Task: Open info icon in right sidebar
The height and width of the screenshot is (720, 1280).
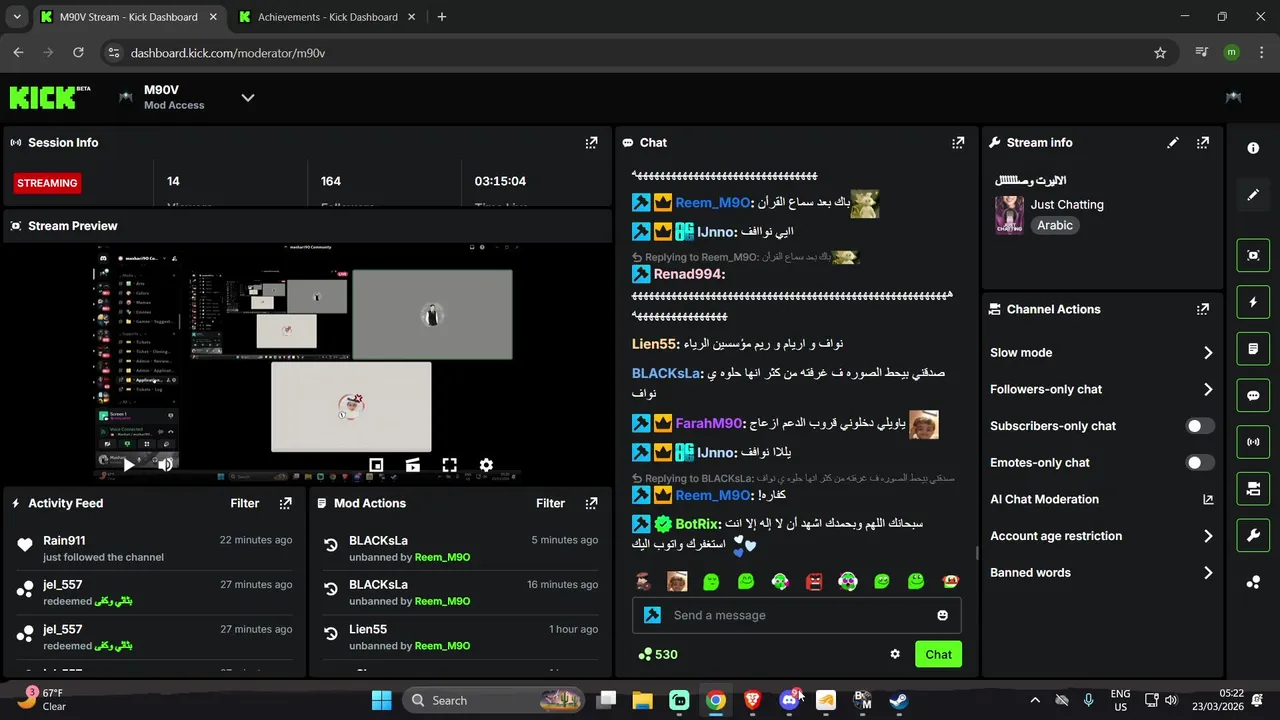Action: (1253, 148)
